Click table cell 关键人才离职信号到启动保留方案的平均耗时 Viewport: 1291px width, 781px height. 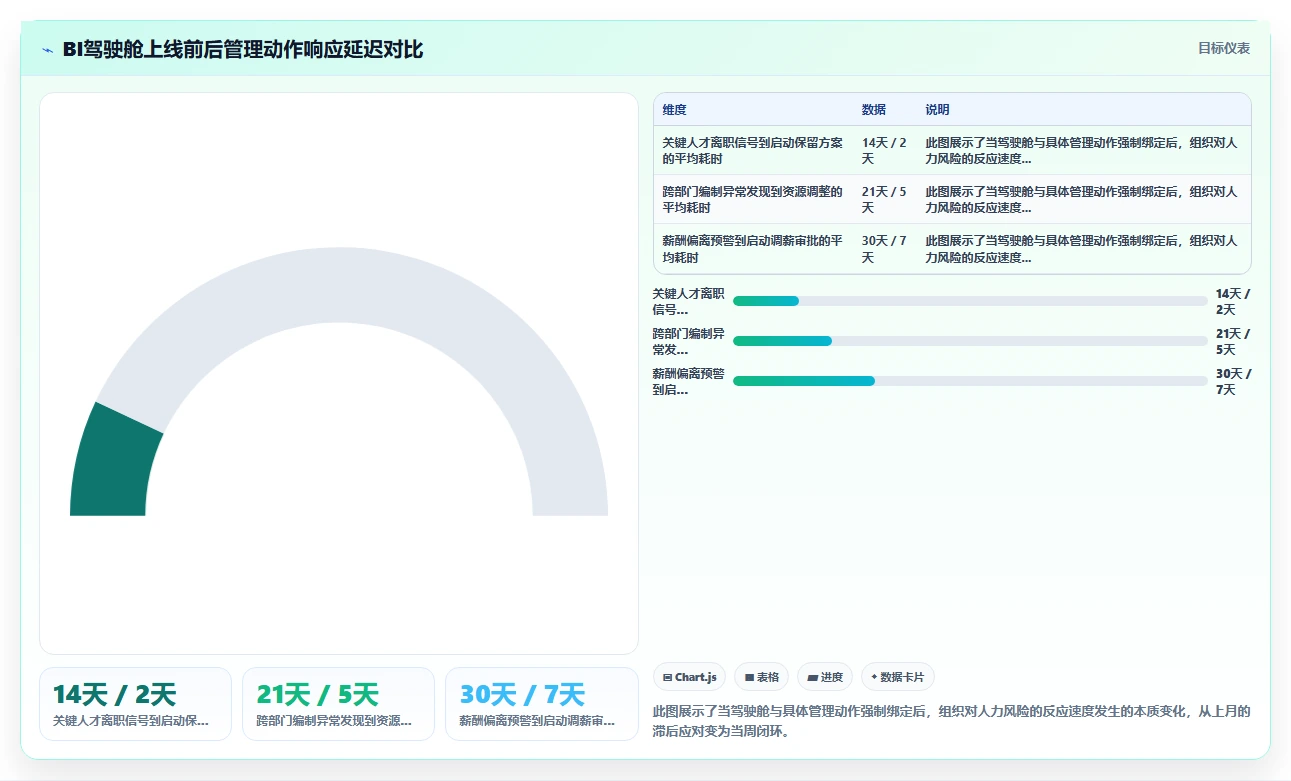[x=753, y=151]
